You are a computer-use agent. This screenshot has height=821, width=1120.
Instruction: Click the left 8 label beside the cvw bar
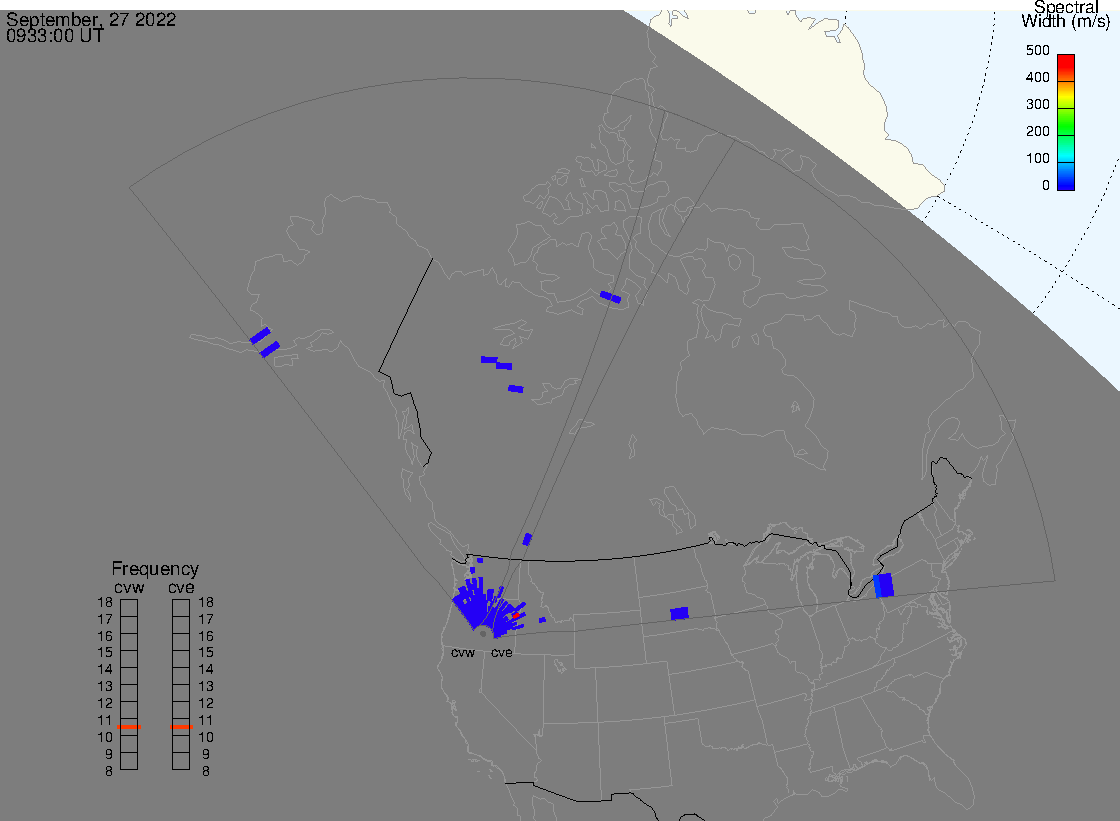109,771
